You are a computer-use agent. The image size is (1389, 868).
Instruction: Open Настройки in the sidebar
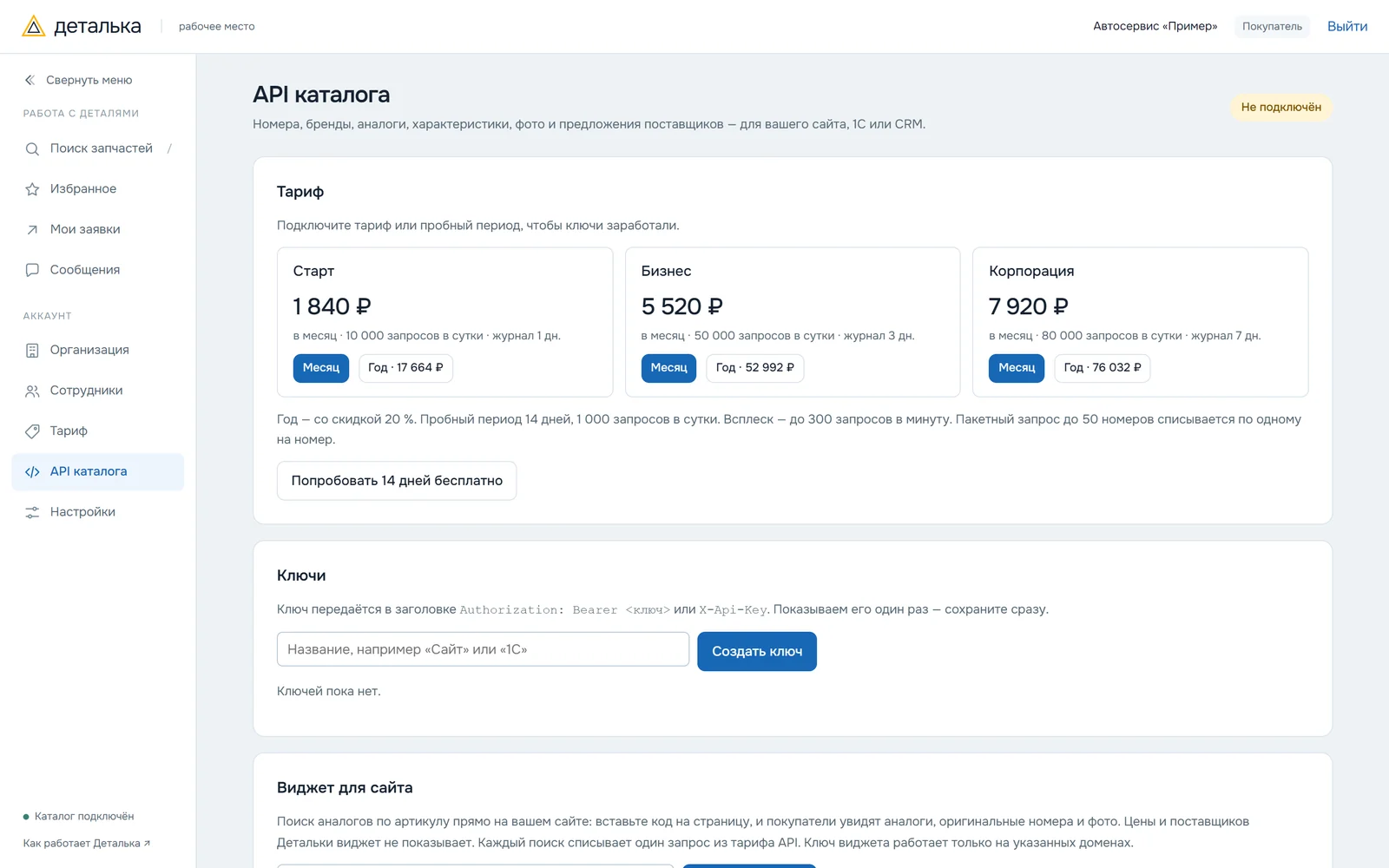click(x=98, y=512)
